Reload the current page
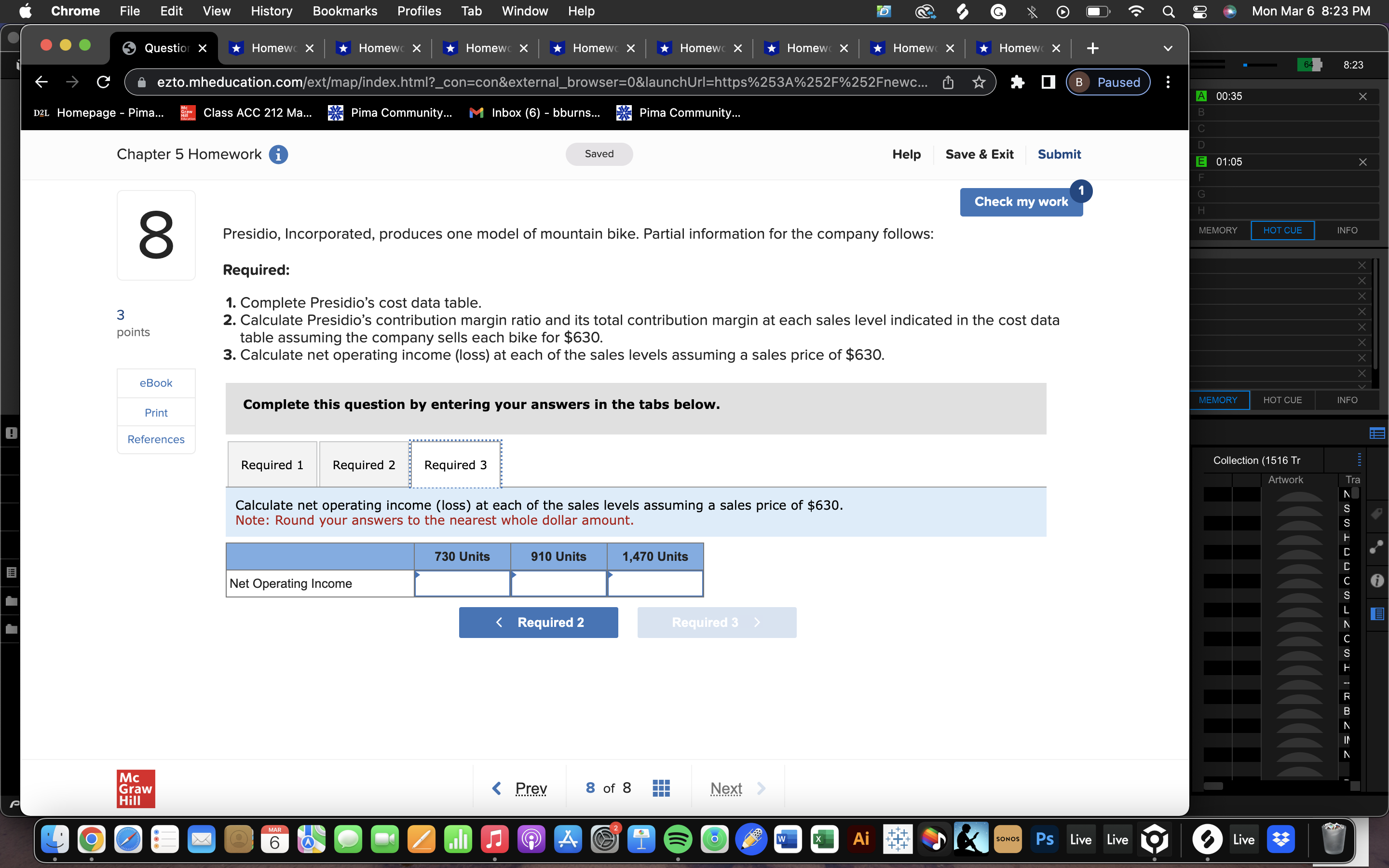Screen dimensions: 1389x868 coord(103,82)
